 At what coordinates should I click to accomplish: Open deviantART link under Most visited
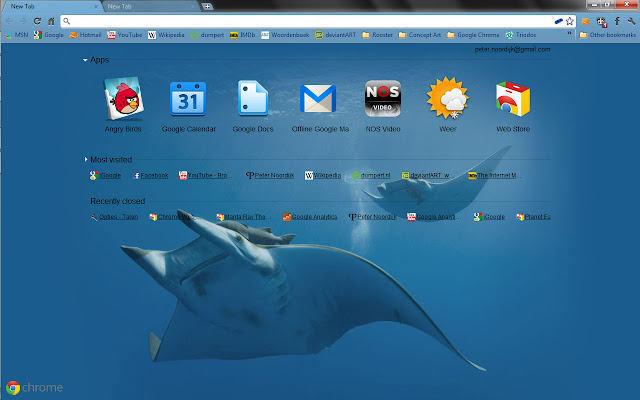point(426,176)
